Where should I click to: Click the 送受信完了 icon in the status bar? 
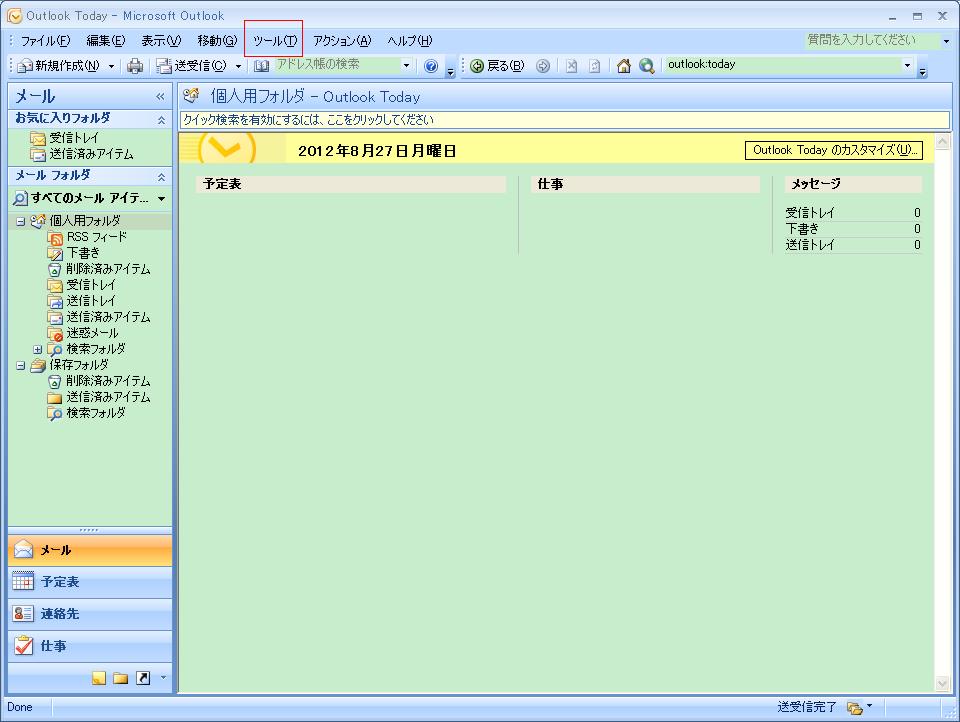pyautogui.click(x=853, y=707)
